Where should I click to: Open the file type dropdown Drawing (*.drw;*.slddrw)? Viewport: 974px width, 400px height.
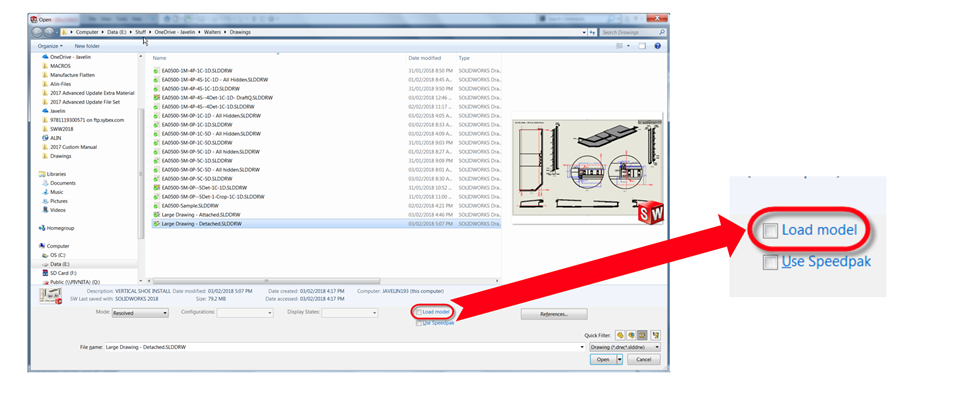pyautogui.click(x=624, y=347)
